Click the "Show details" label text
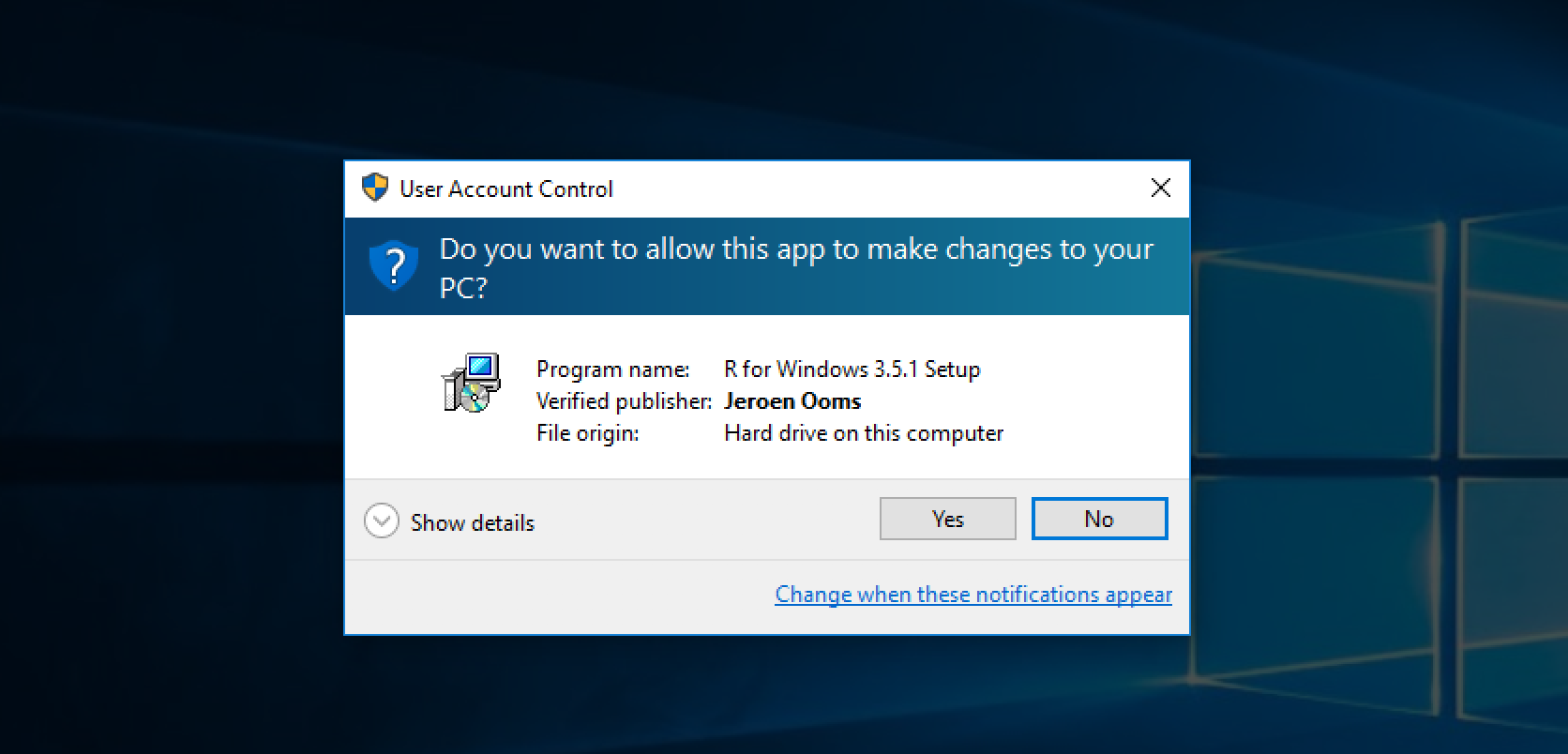The width and height of the screenshot is (1568, 754). pyautogui.click(x=472, y=522)
